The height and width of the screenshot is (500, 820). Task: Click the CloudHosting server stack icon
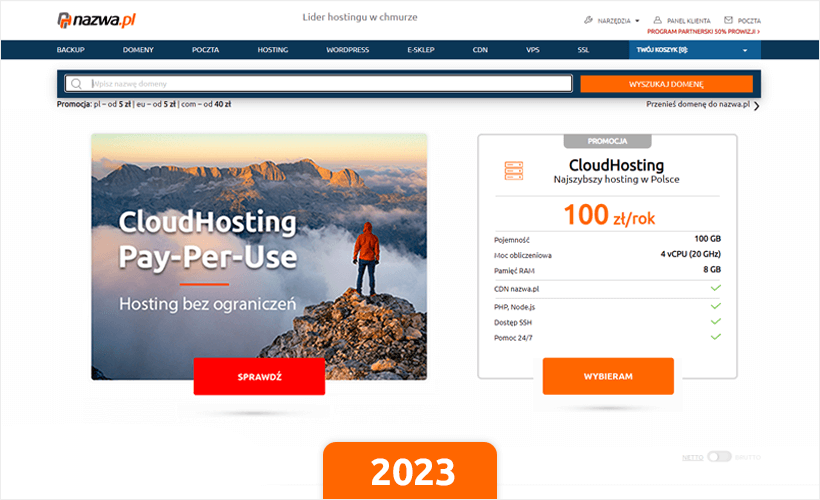(514, 171)
